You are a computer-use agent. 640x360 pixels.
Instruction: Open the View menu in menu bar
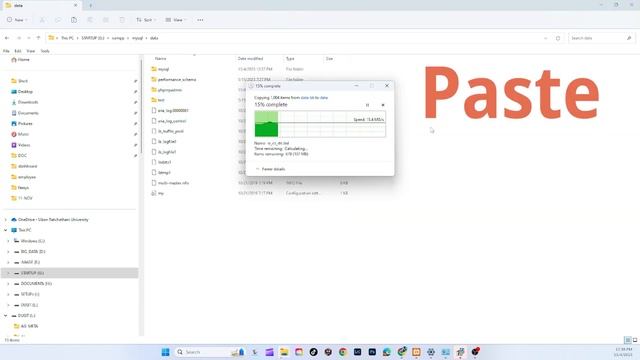[x=31, y=51]
